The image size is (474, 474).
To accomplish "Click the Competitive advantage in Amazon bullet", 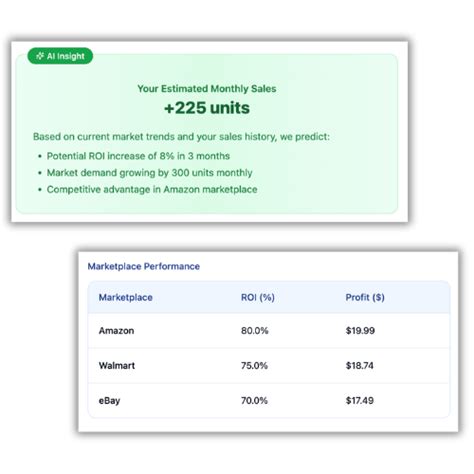I will coord(152,189).
